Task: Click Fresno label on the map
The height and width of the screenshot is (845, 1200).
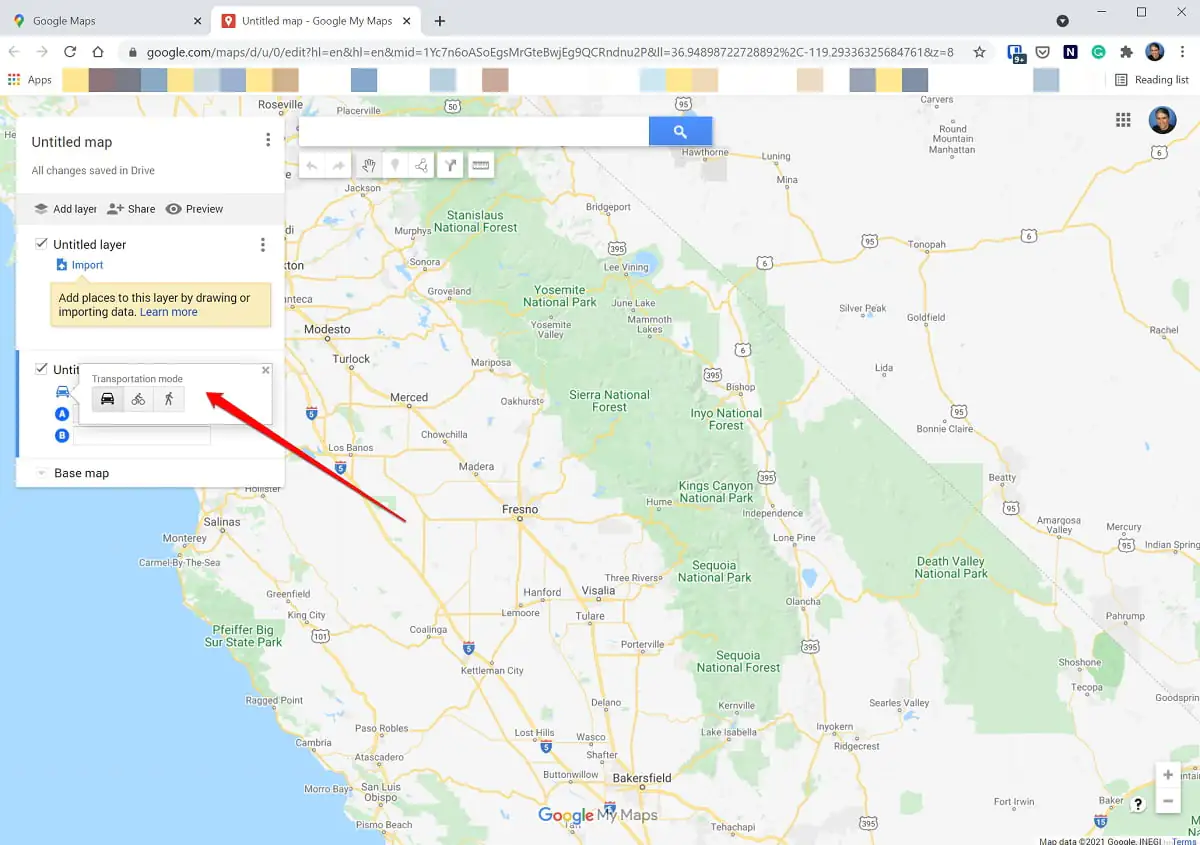Action: point(520,510)
